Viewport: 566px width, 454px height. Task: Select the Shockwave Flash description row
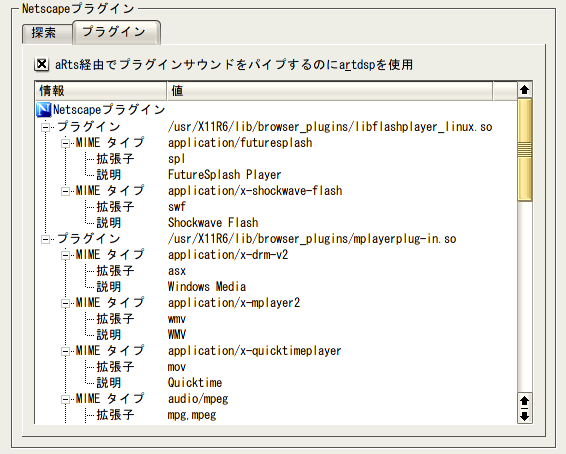click(276, 223)
